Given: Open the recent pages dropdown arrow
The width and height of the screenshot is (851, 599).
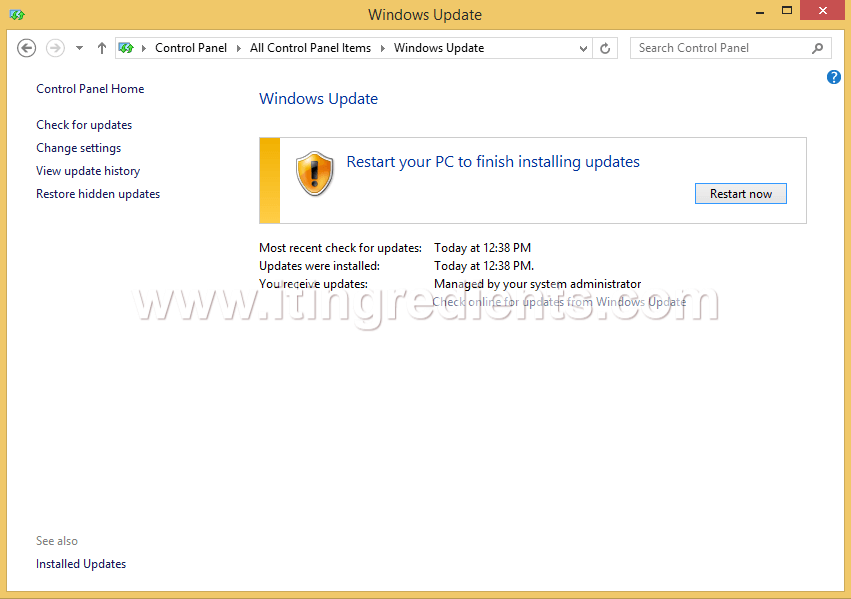Looking at the screenshot, I should click(x=78, y=47).
